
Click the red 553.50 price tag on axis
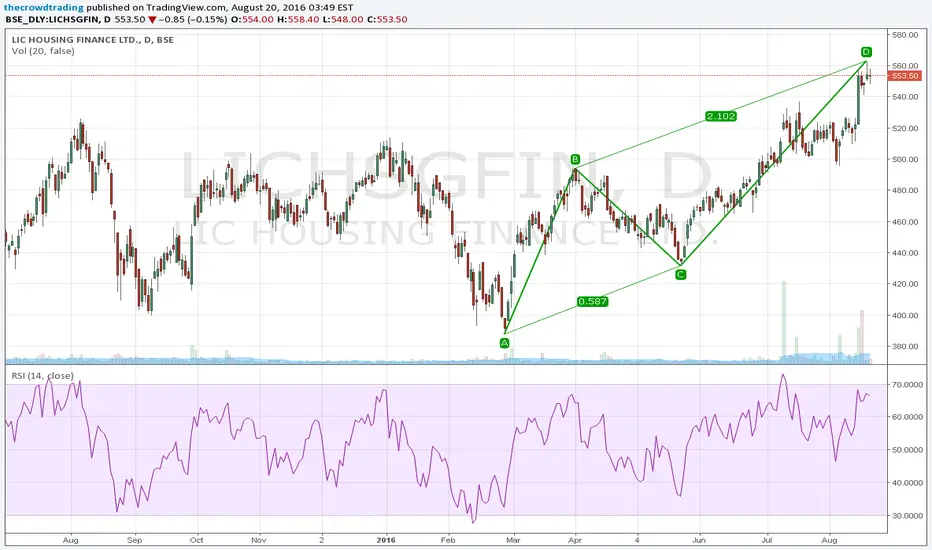904,76
